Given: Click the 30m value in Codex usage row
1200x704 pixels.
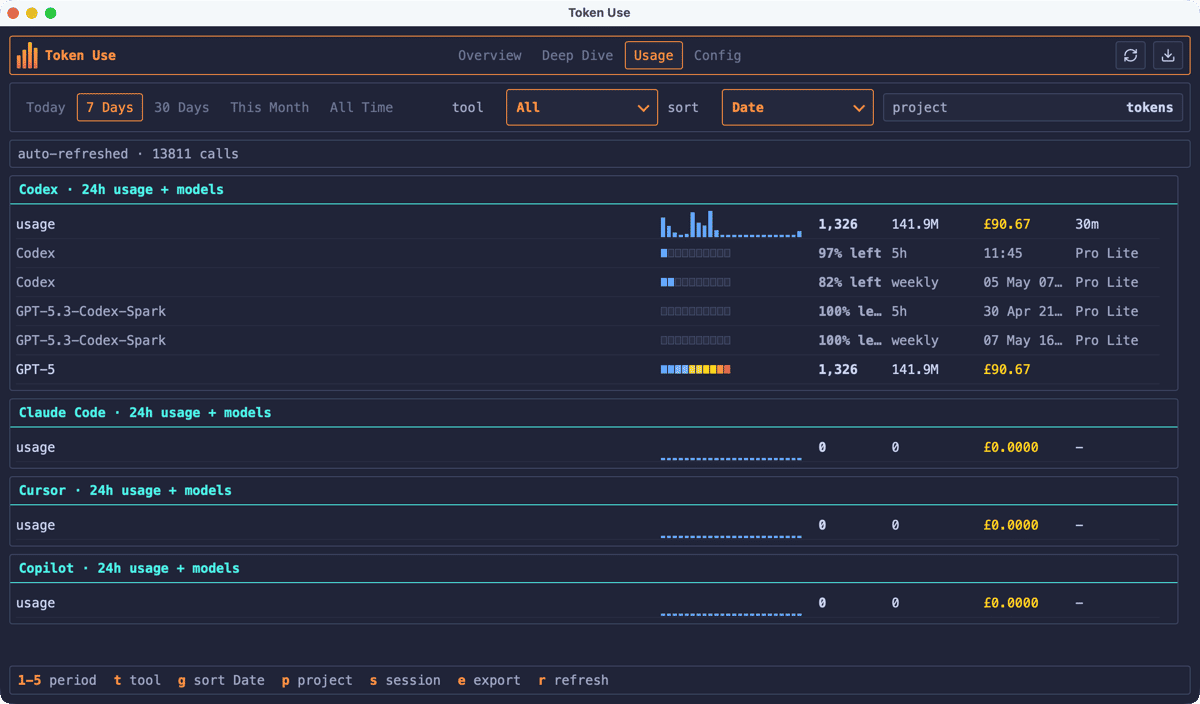Looking at the screenshot, I should [x=1087, y=224].
